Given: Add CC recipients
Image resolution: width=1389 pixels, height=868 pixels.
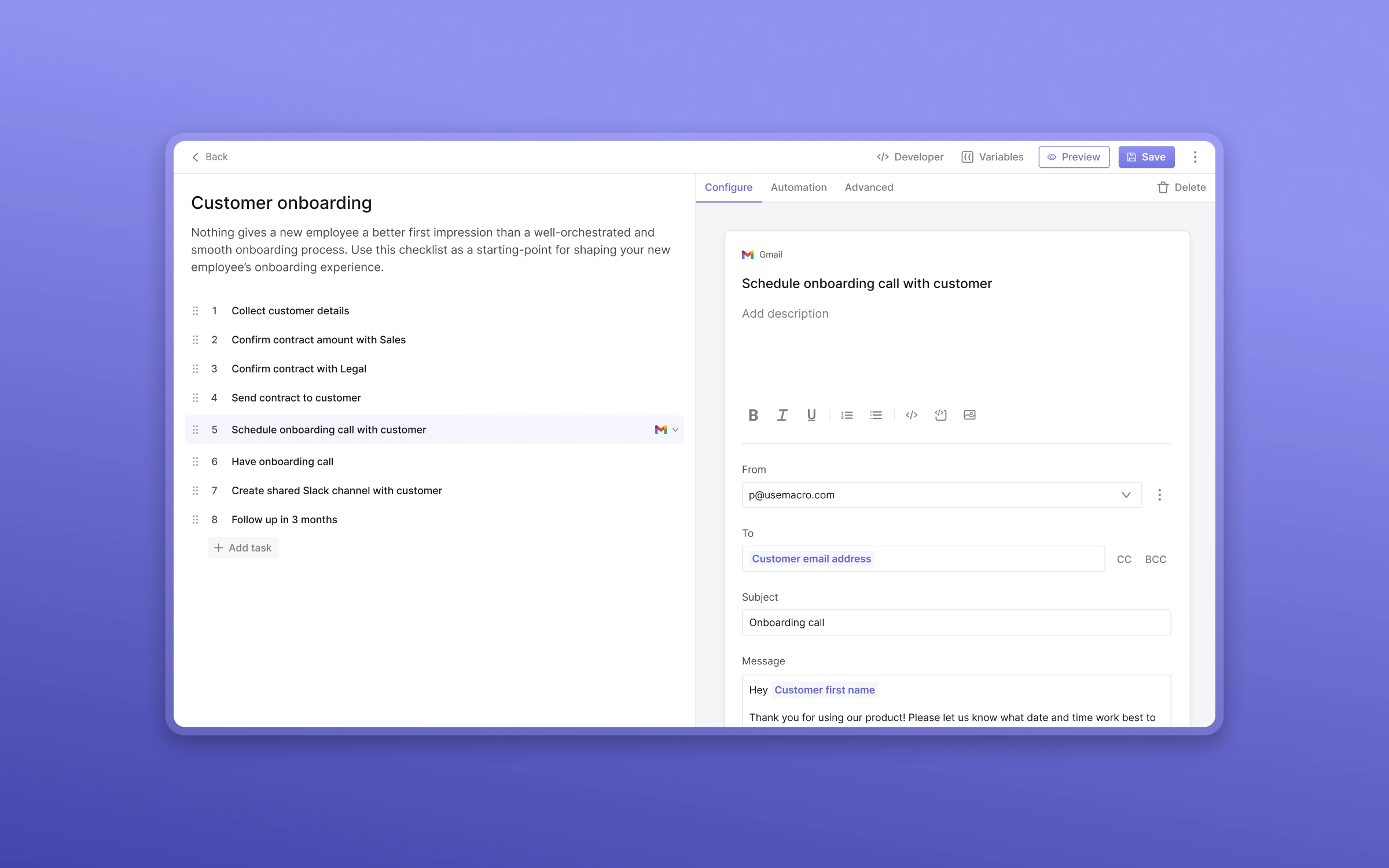Looking at the screenshot, I should [1124, 559].
